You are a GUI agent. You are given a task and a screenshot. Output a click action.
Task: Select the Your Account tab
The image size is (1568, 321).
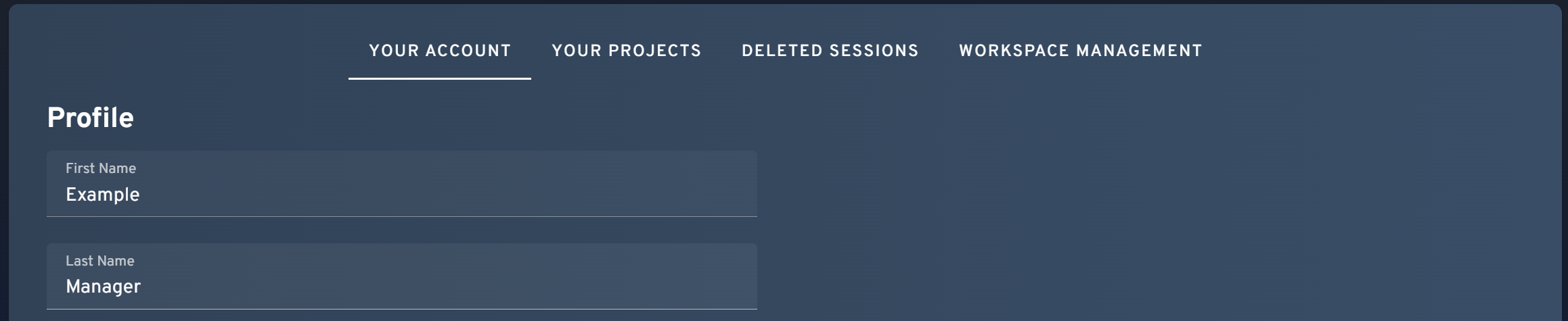click(440, 51)
